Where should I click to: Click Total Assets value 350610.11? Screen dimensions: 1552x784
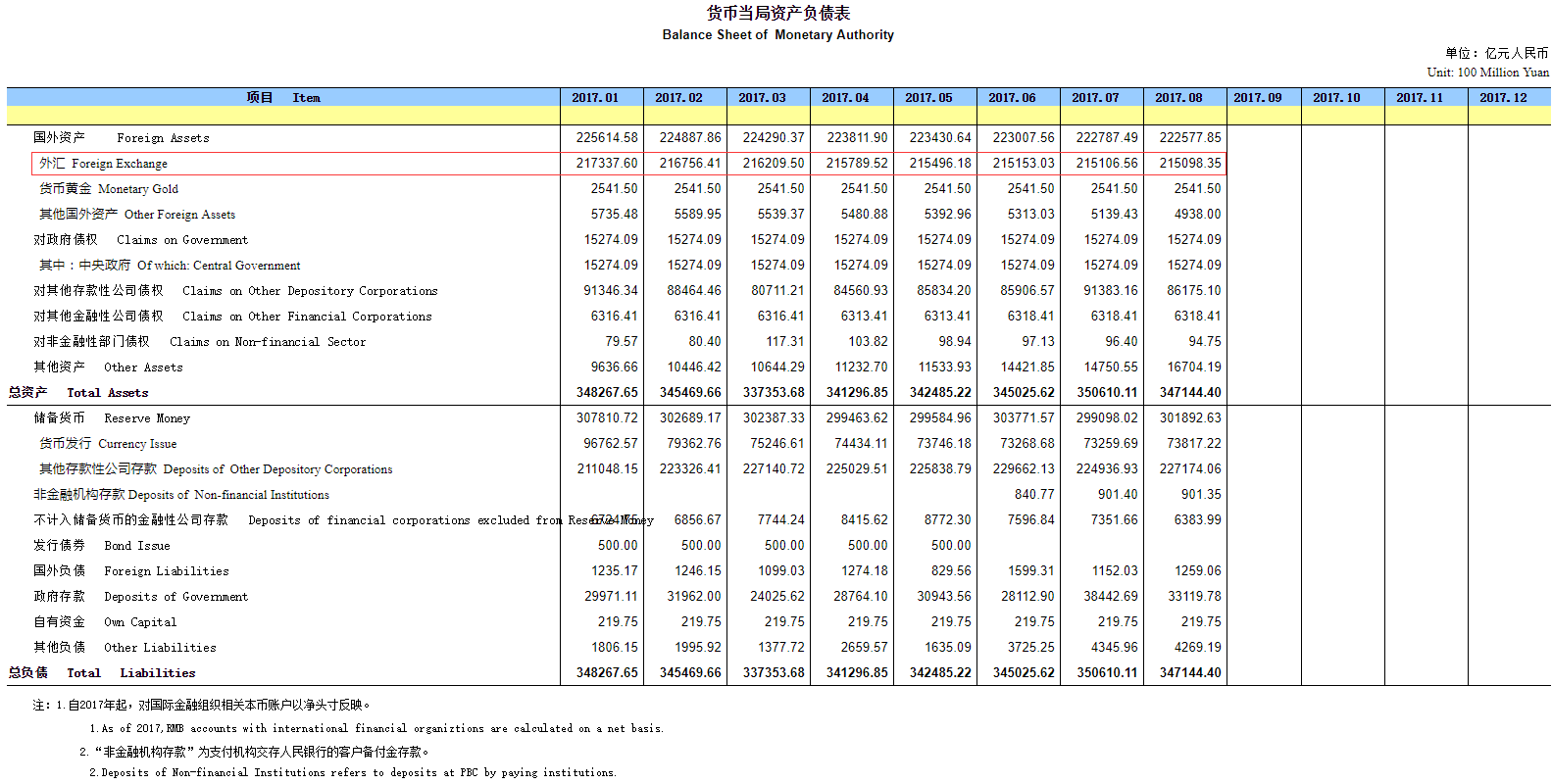pos(1107,393)
